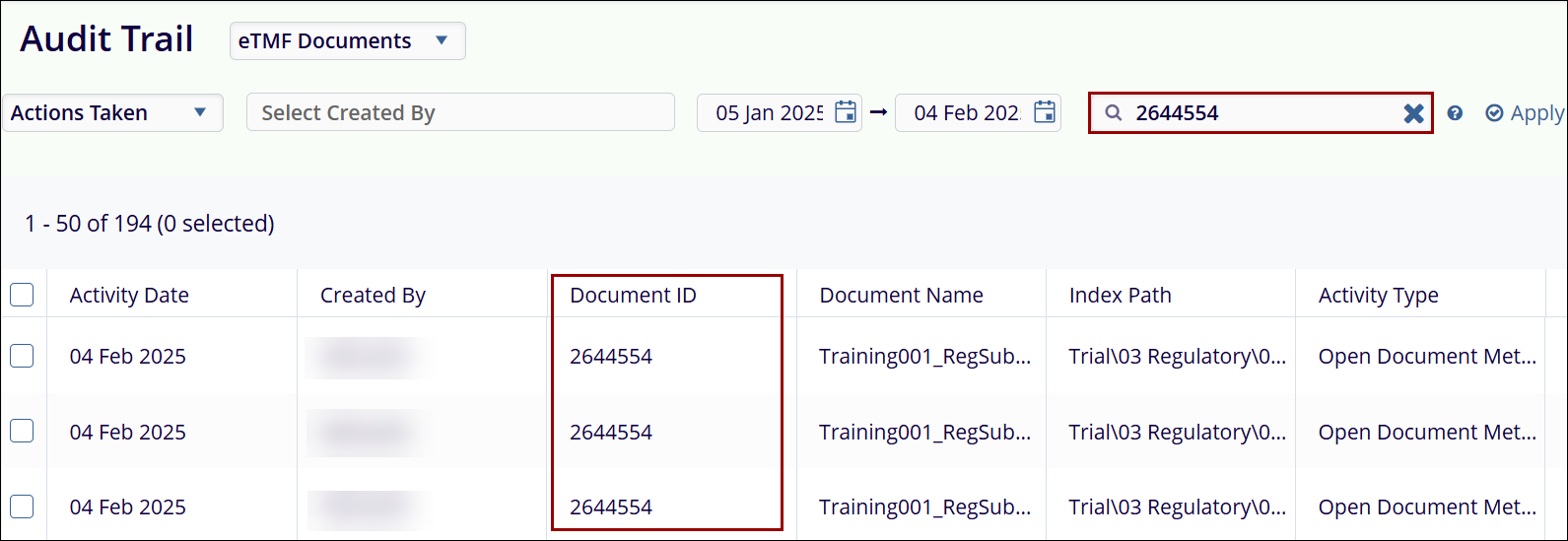Check the first audit row checkbox
This screenshot has height=541, width=1568.
(22, 356)
